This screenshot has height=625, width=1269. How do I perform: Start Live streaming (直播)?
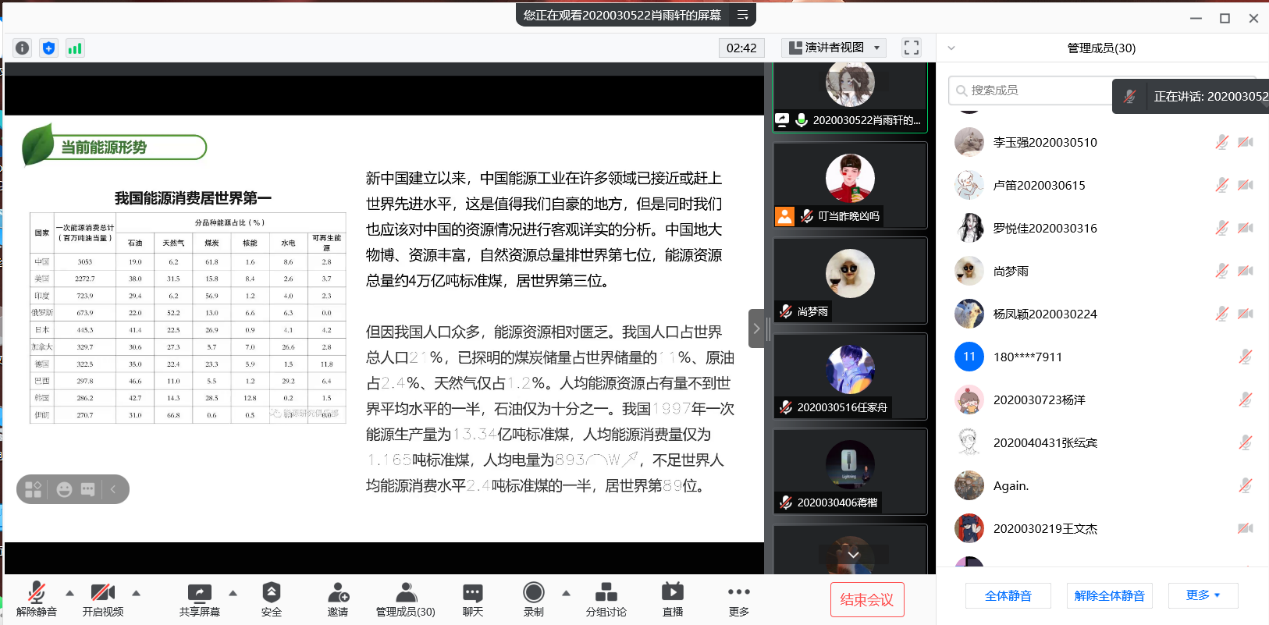[673, 599]
